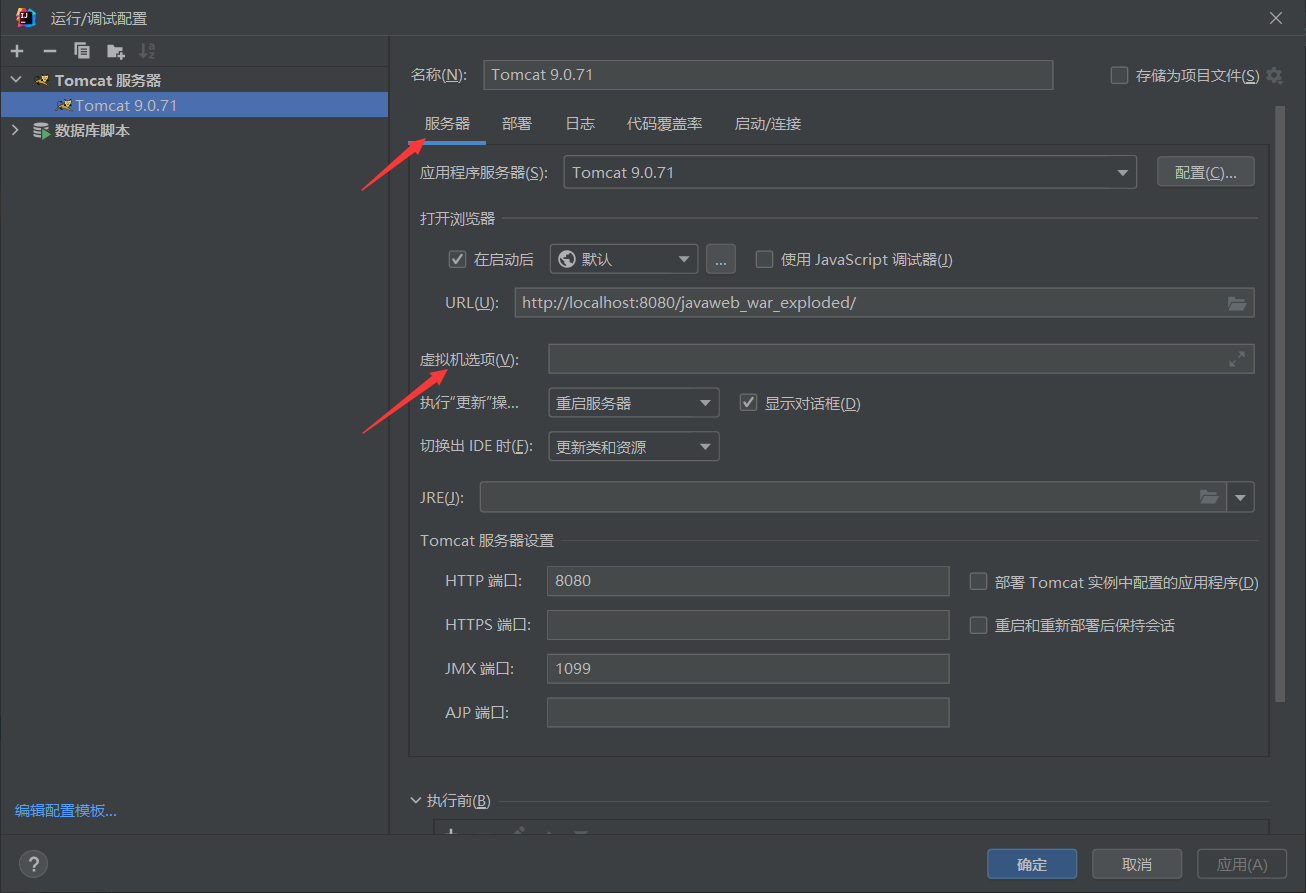Toggle the show dialog checkbox

[748, 403]
